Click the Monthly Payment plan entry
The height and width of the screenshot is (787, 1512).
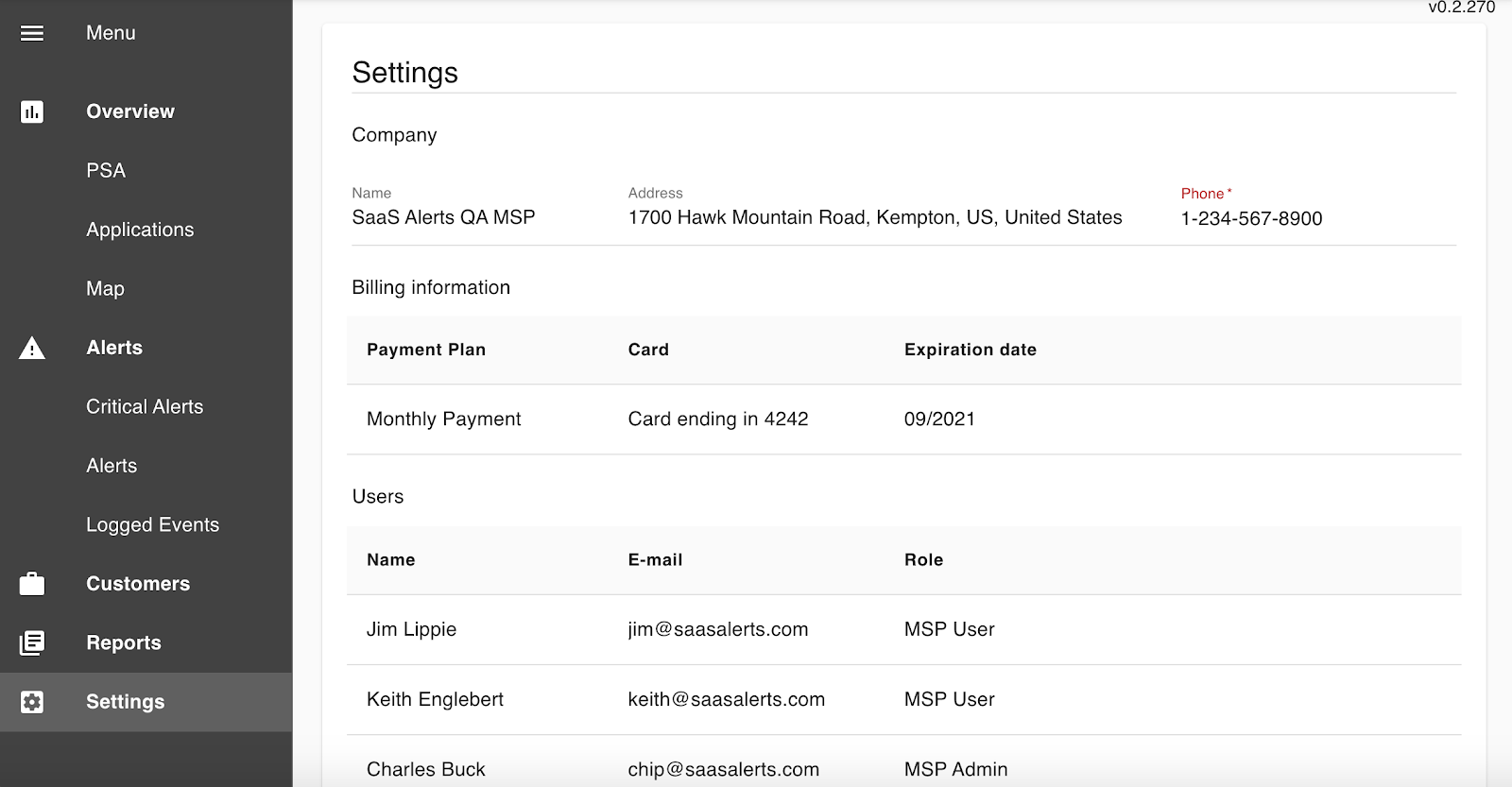point(443,419)
